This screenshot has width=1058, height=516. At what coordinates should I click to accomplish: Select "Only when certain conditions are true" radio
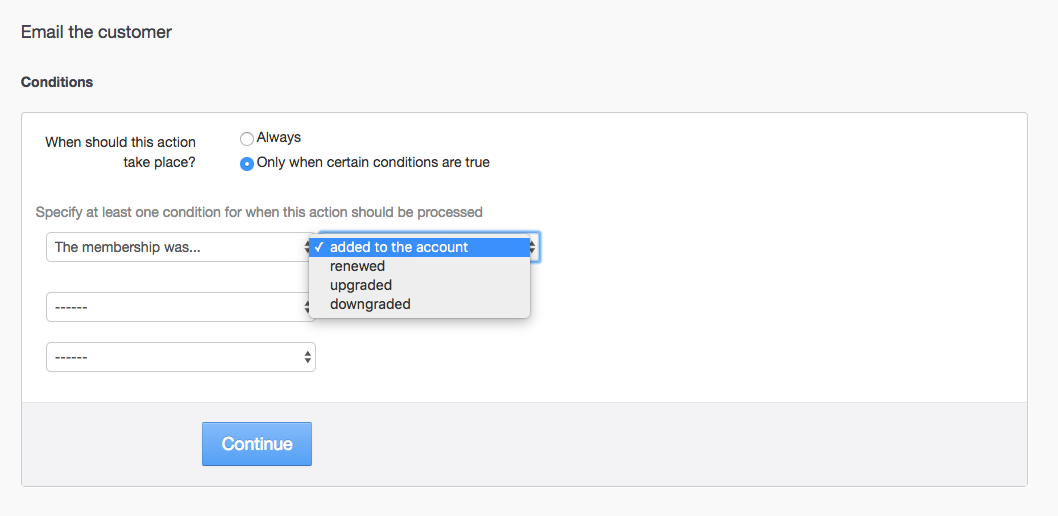pyautogui.click(x=247, y=163)
